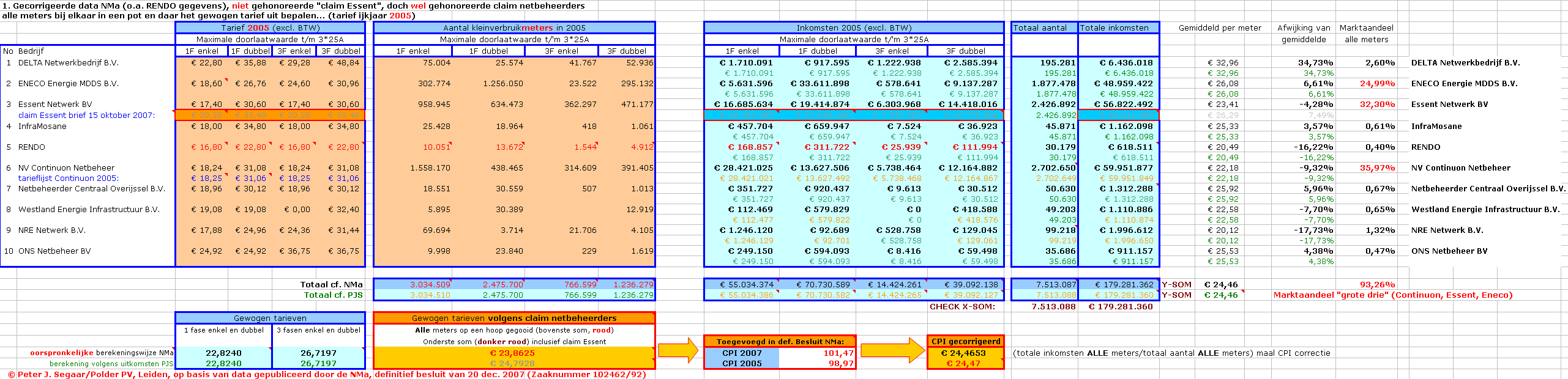
Task: Select 'ENECO Energie MDDS B.V.' in Bedrijf column
Action: pos(68,83)
